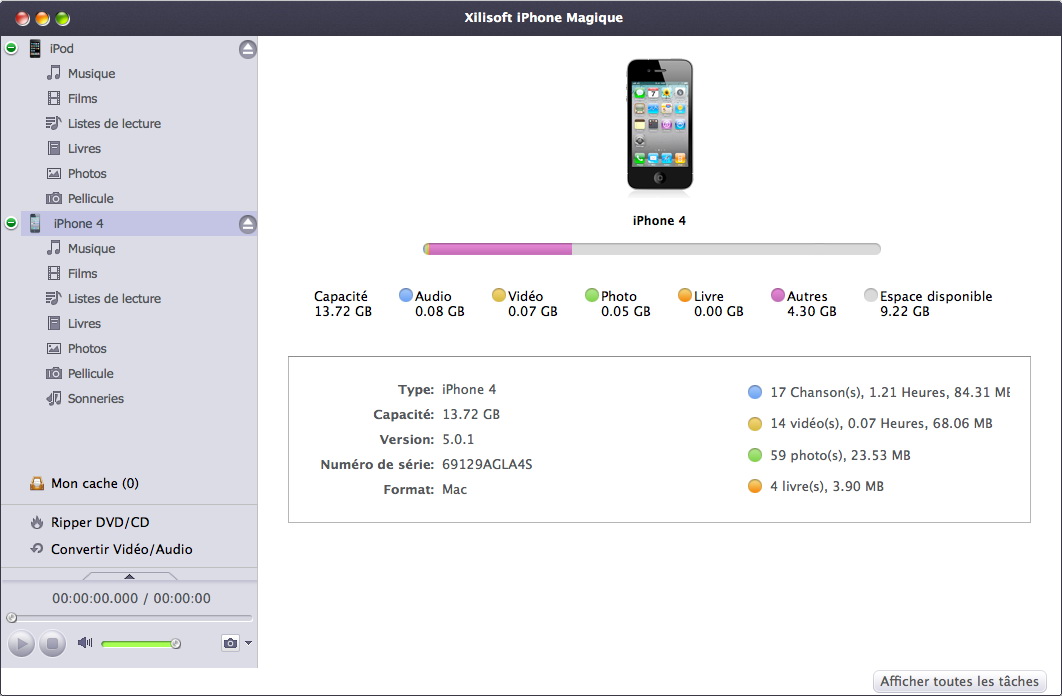The image size is (1062, 696).
Task: Click the green Photo legend dot
Action: [x=592, y=295]
